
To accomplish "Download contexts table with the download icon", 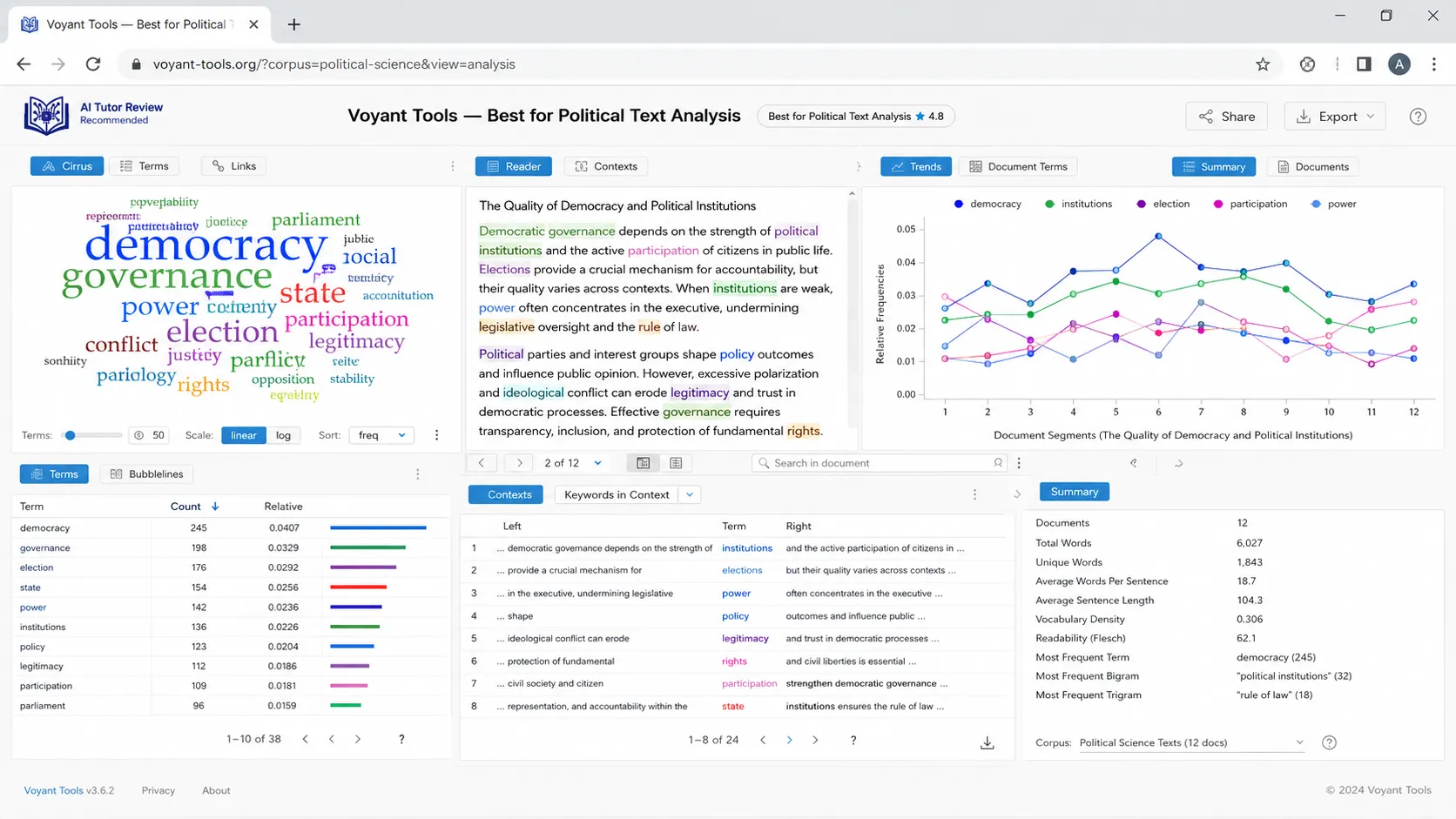I will click(988, 742).
